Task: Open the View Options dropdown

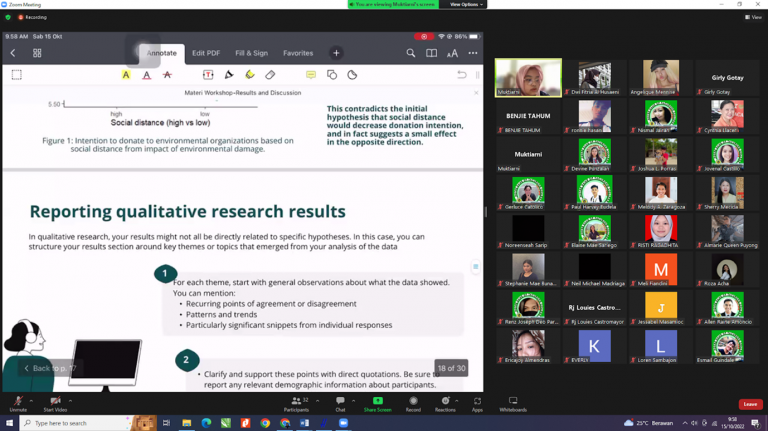Action: pos(466,4)
